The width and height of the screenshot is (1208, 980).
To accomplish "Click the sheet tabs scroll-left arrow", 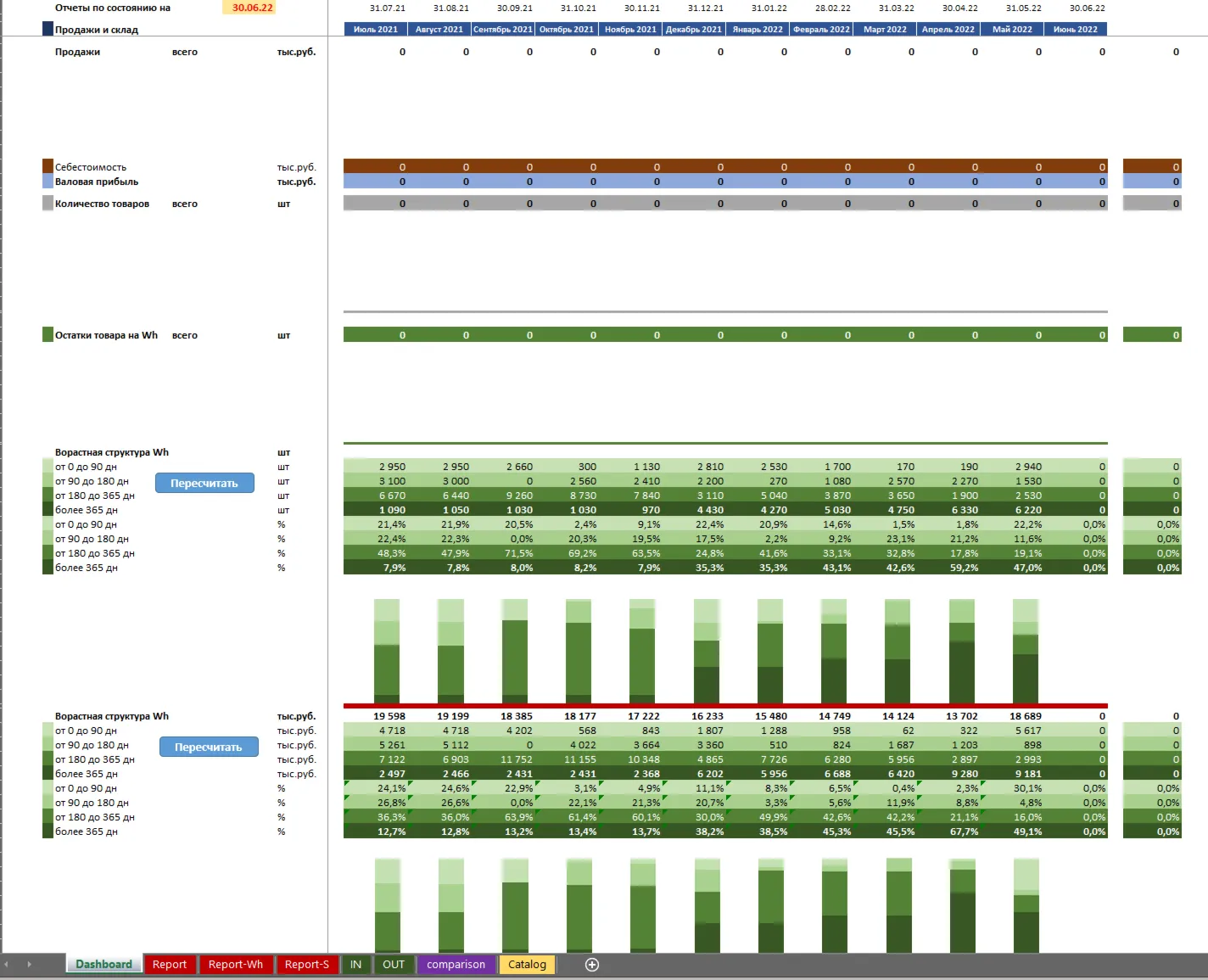I will 7,965.
